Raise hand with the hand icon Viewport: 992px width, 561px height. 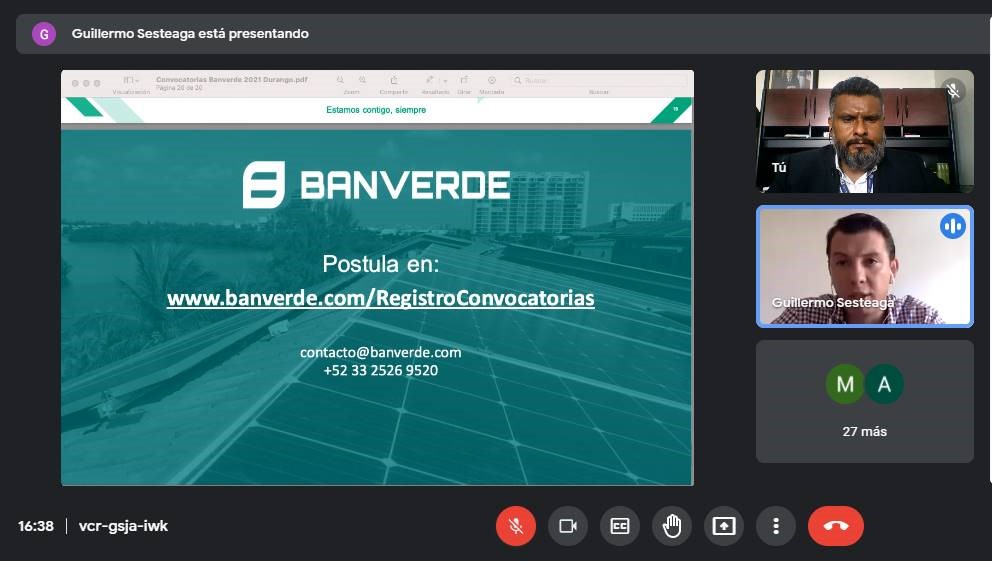tap(672, 526)
